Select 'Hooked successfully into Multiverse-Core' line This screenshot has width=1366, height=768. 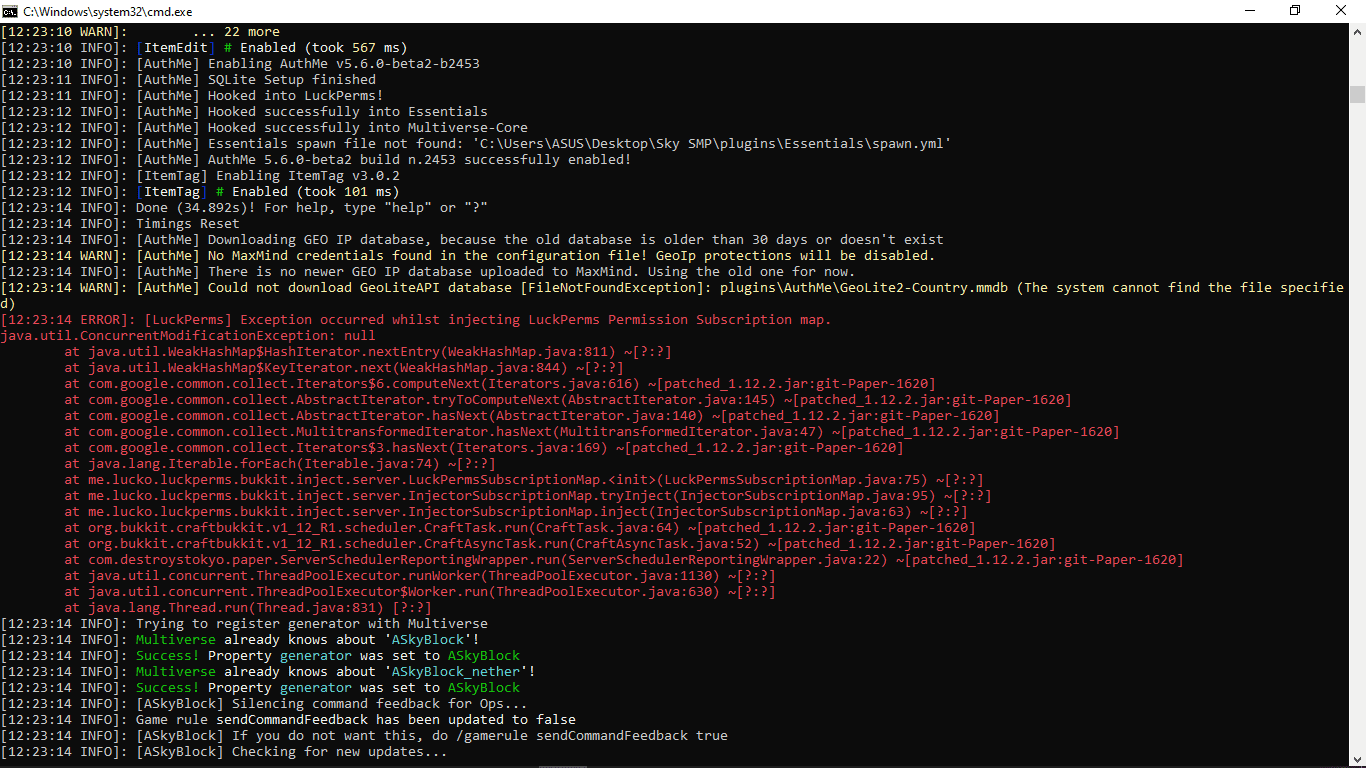[x=264, y=128]
